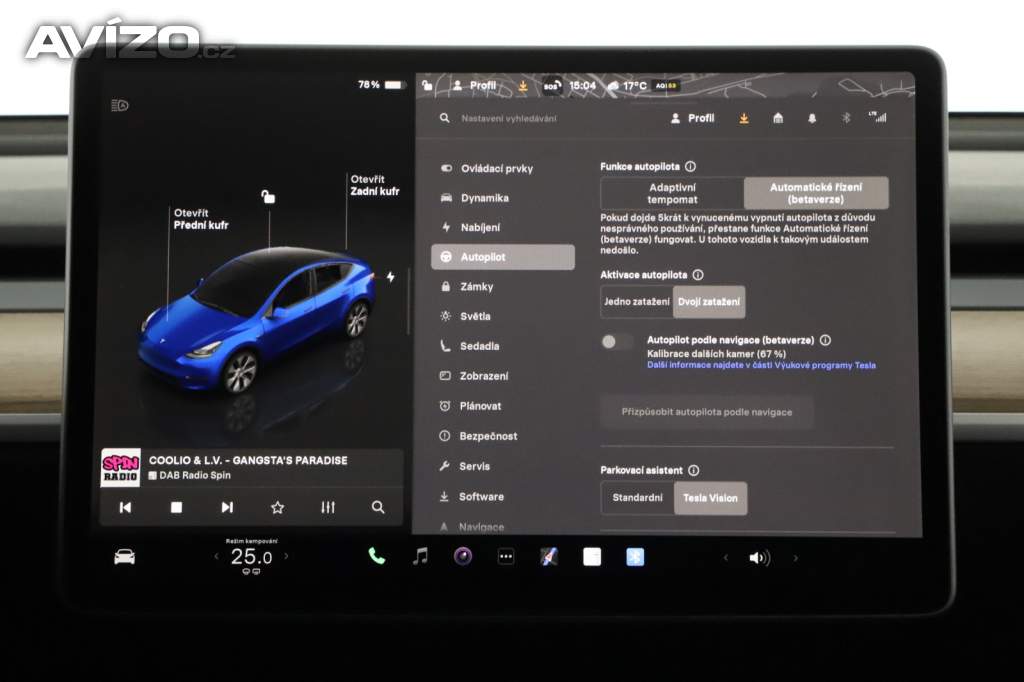
Task: Decrease temperature with left arrow
Action: [x=217, y=556]
